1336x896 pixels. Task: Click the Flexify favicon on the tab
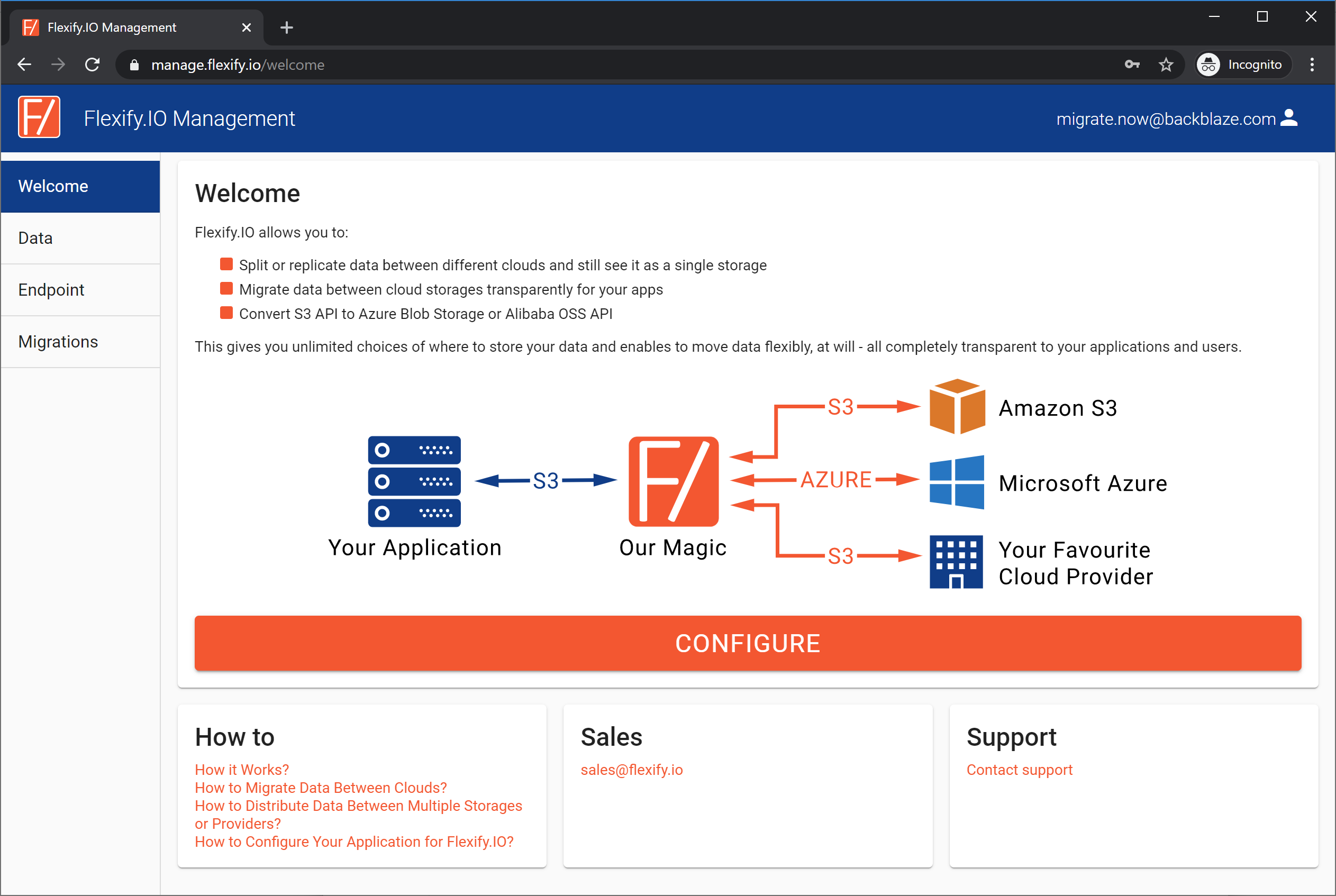[30, 28]
